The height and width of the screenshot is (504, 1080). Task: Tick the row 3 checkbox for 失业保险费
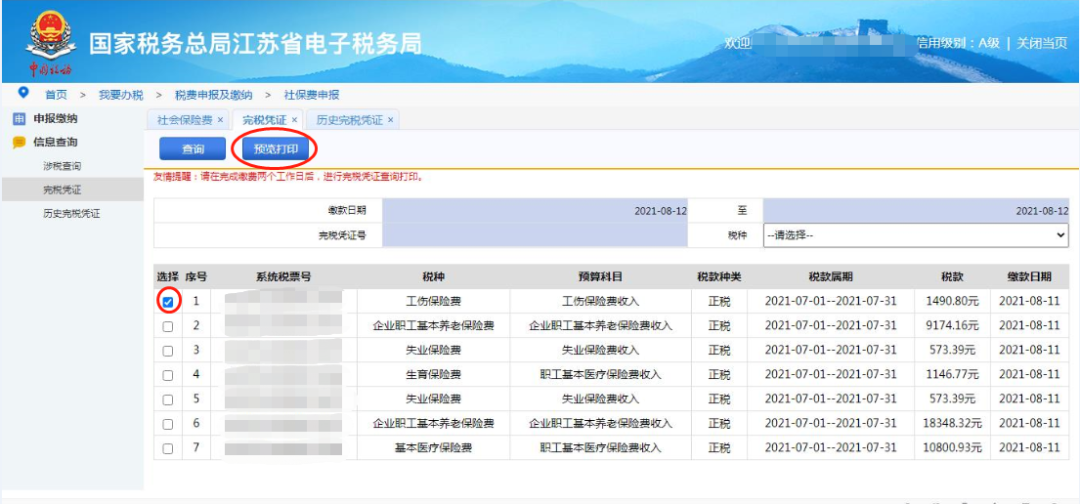(x=168, y=350)
